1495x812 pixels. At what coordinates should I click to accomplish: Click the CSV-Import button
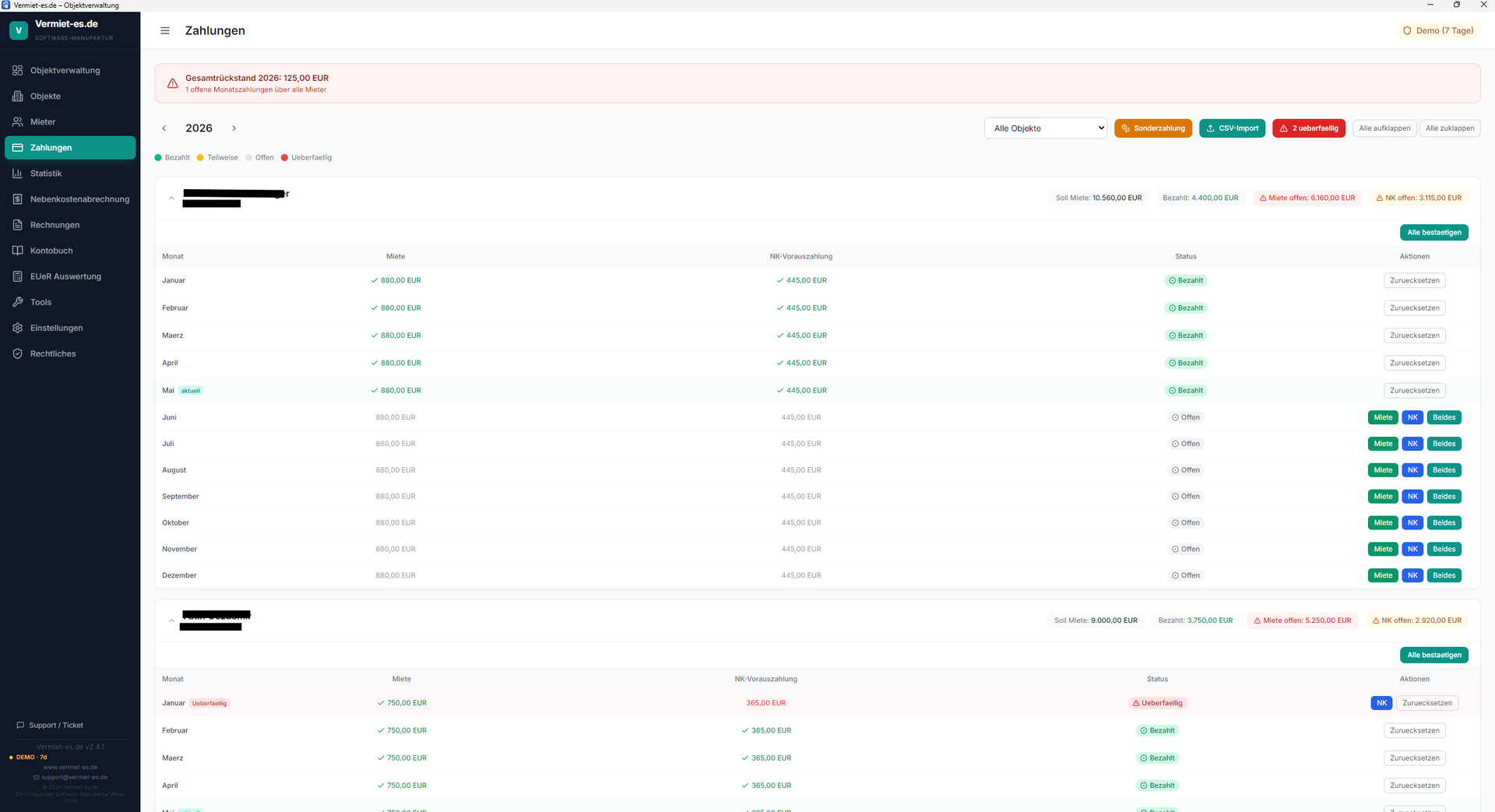[x=1233, y=128]
